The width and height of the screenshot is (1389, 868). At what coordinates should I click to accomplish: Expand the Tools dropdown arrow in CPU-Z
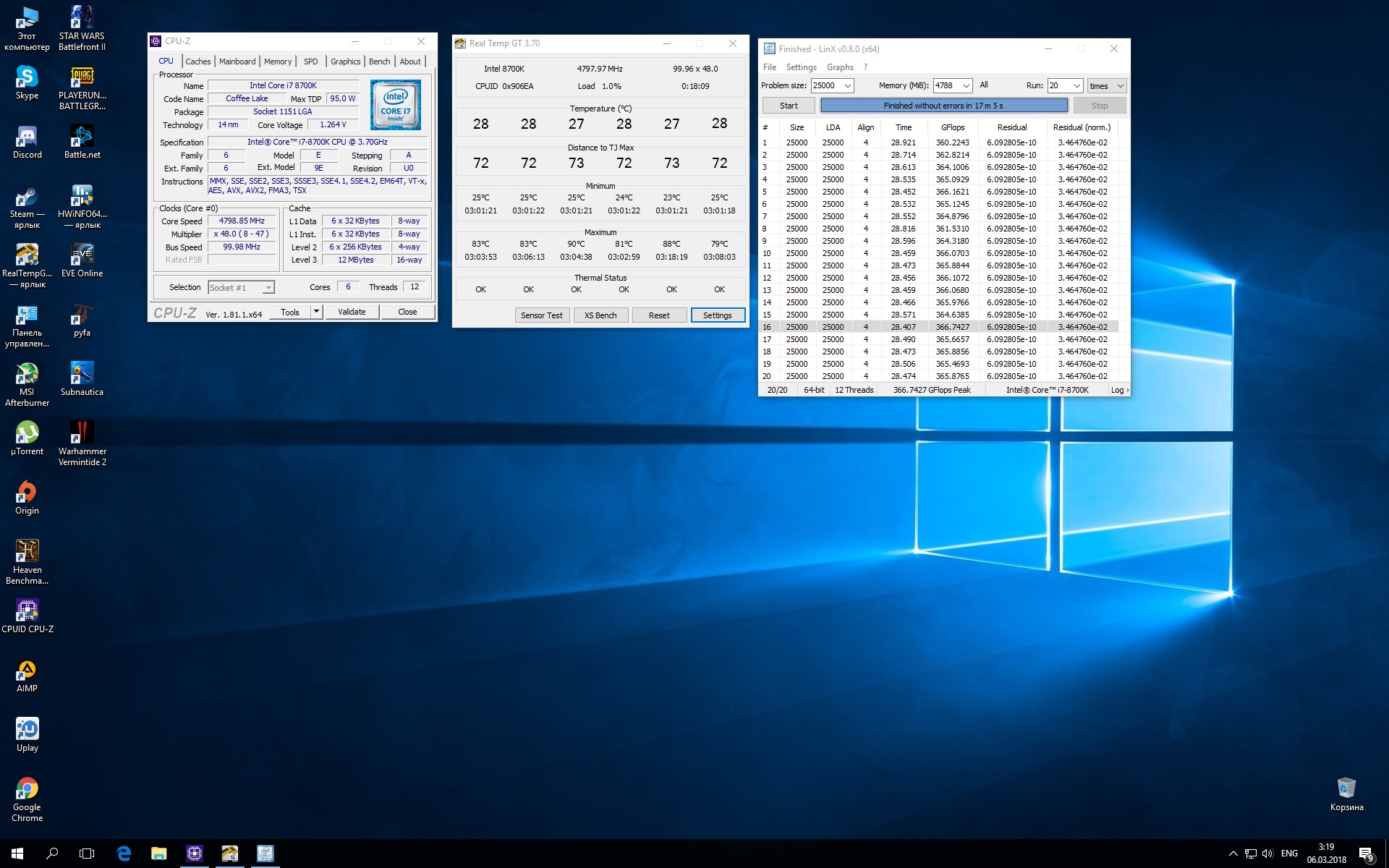[316, 312]
